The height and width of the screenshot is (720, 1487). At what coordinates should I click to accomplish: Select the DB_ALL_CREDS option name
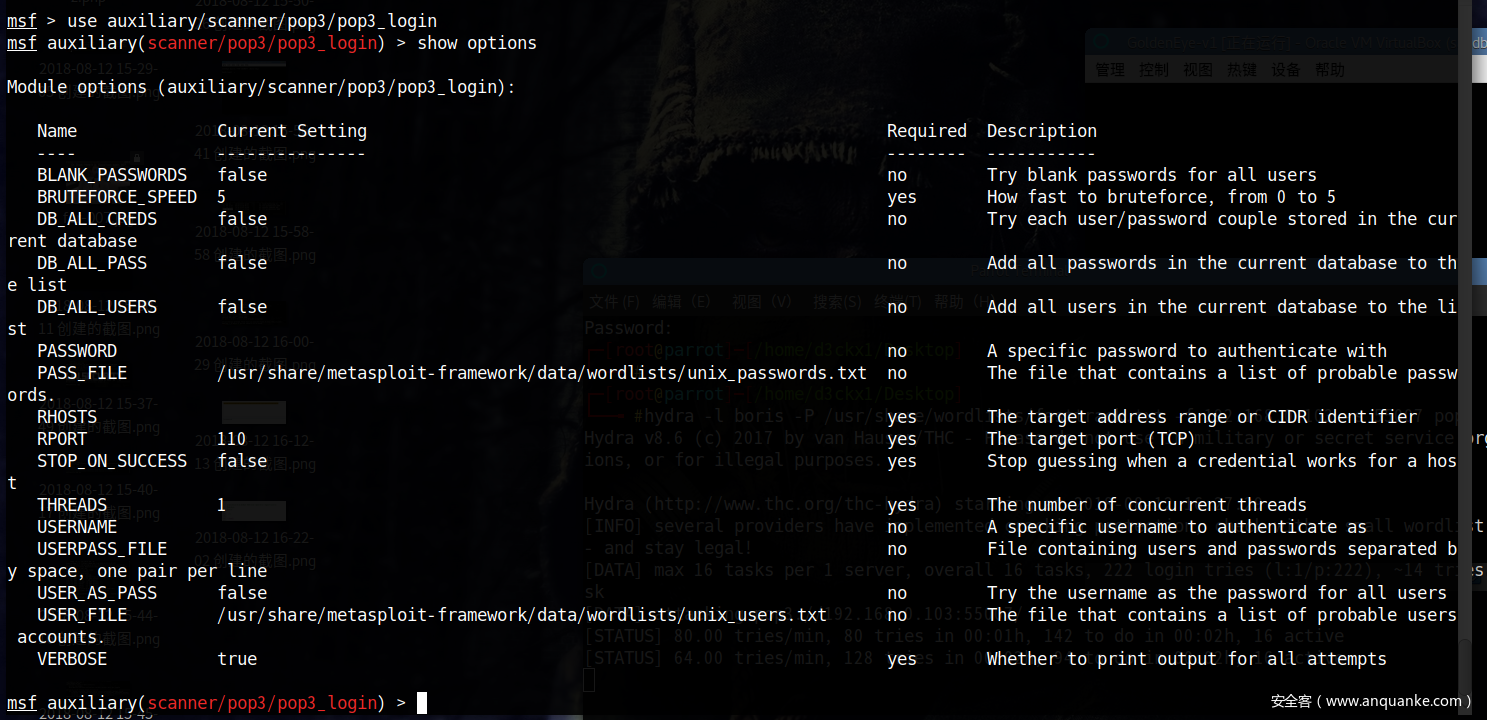[97, 219]
